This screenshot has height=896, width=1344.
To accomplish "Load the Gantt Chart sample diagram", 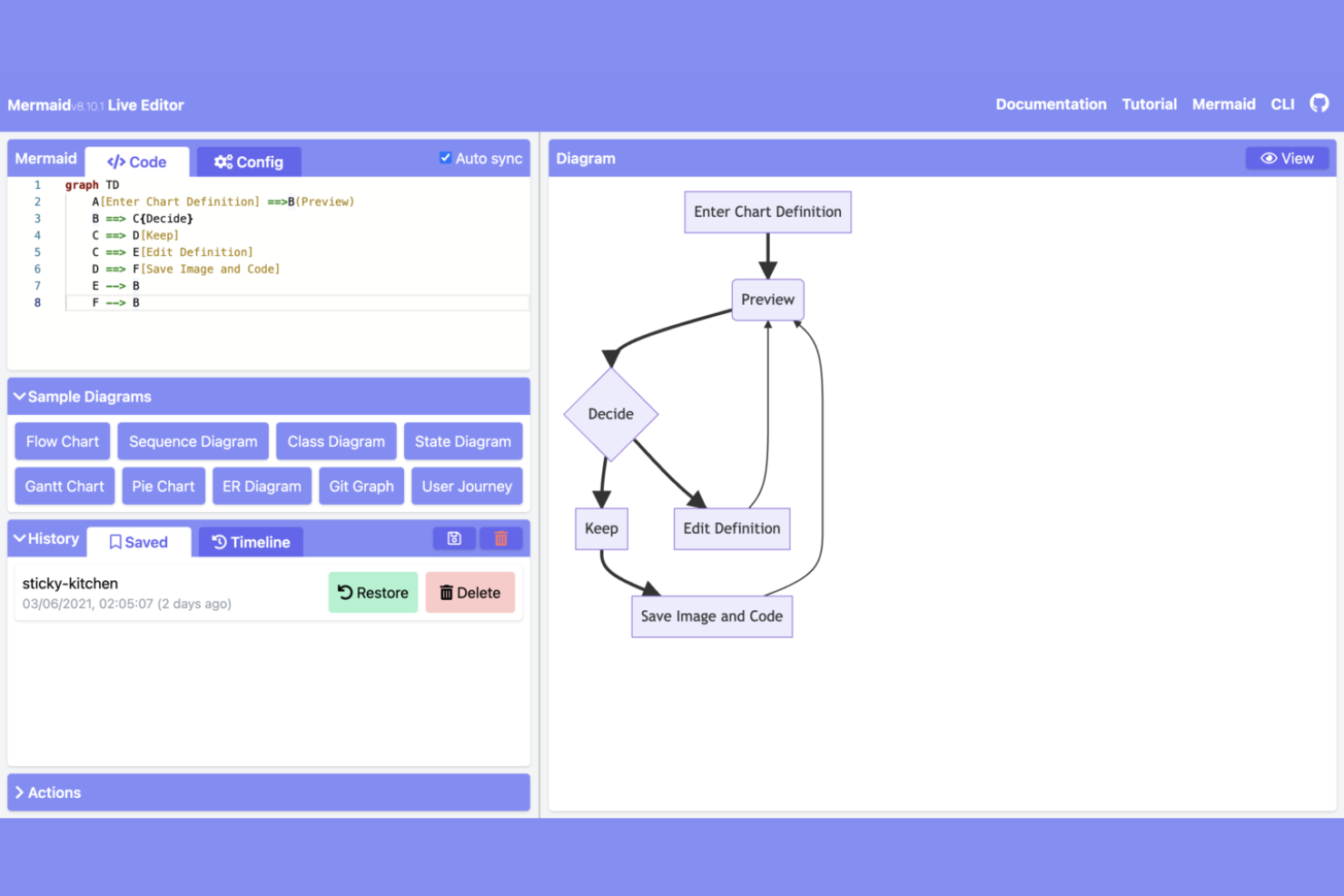I will pyautogui.click(x=64, y=486).
